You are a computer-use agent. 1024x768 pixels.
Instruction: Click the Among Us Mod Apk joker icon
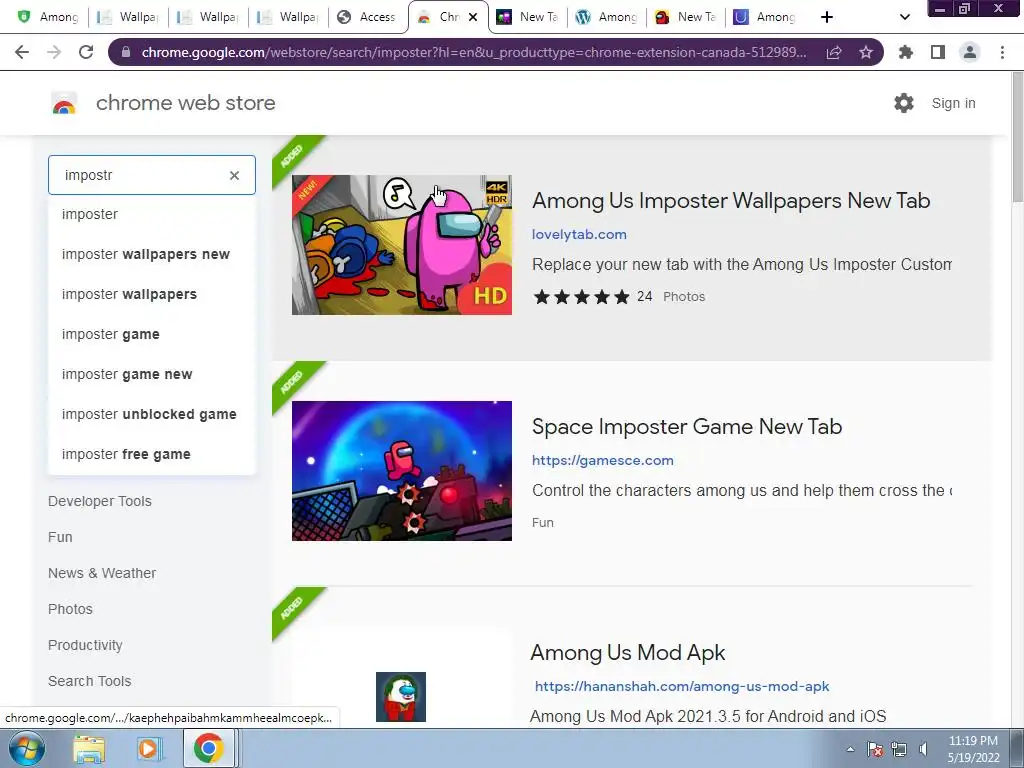click(x=401, y=697)
